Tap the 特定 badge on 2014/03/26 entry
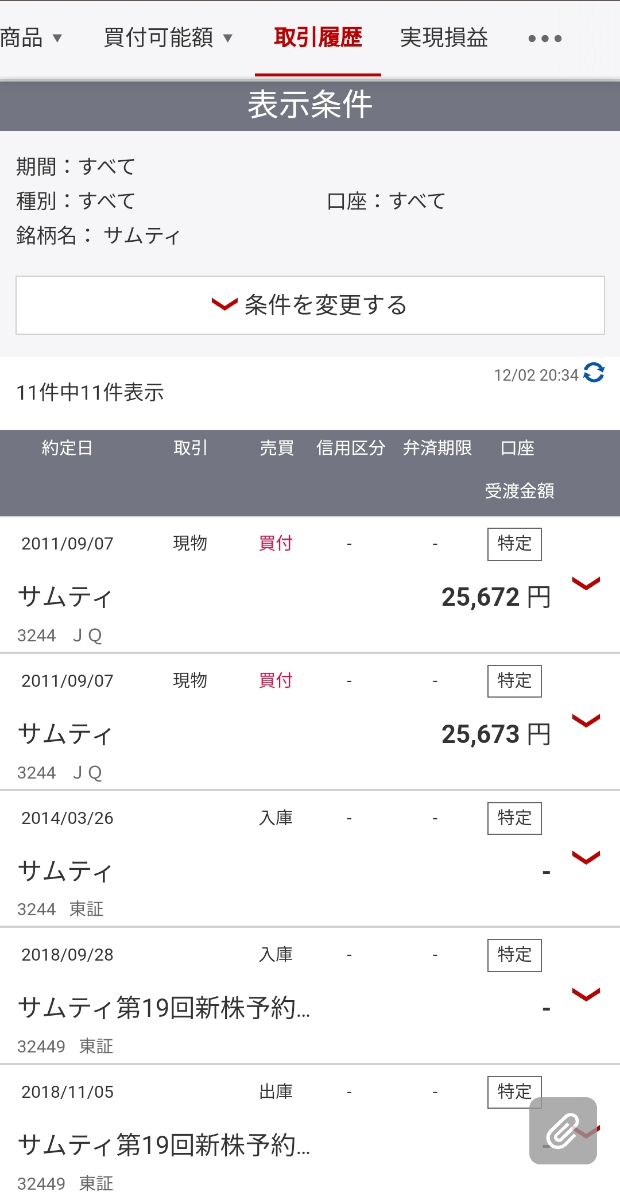This screenshot has height=1200, width=620. coord(515,818)
